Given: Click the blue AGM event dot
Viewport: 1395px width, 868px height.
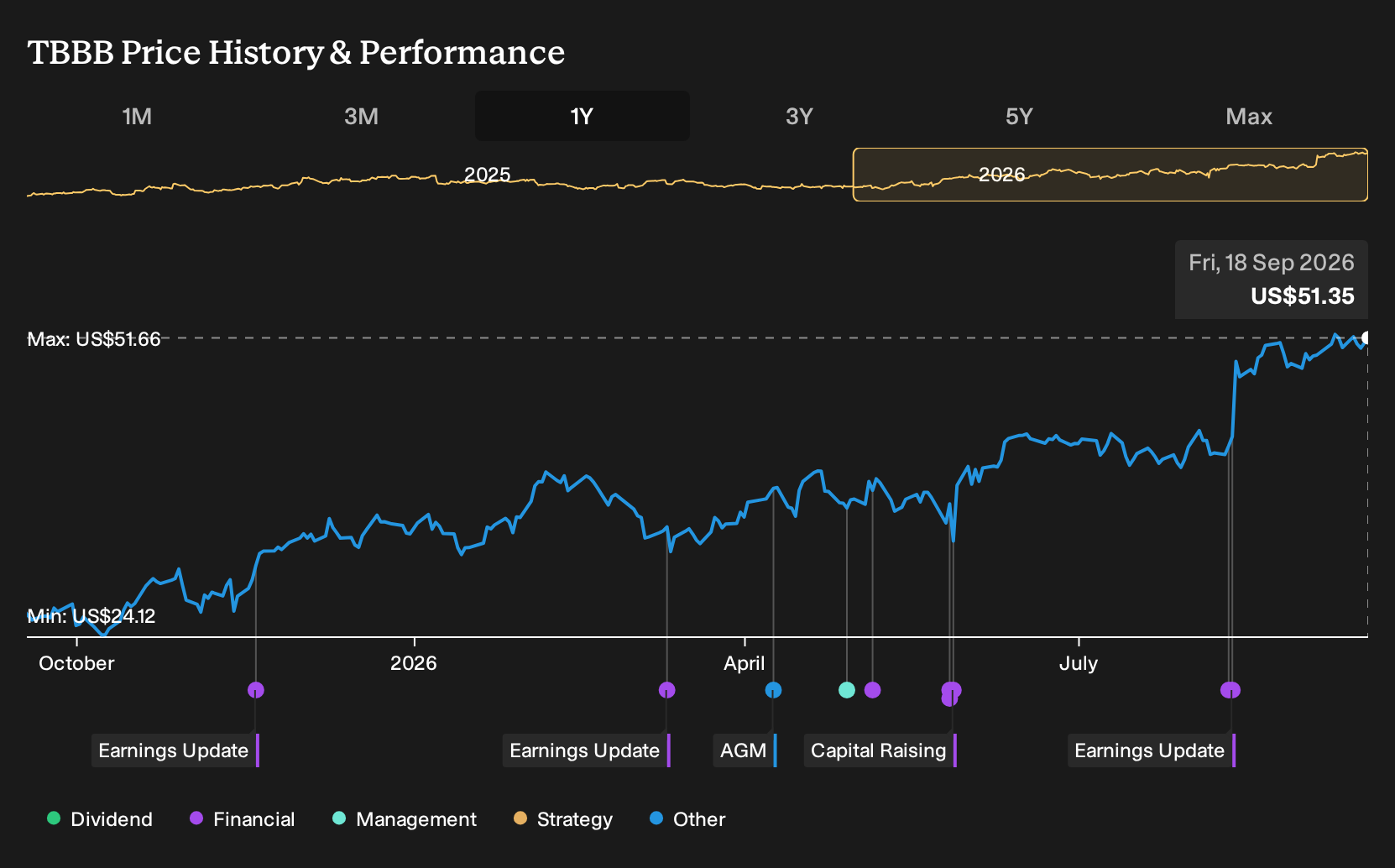Looking at the screenshot, I should 773,690.
